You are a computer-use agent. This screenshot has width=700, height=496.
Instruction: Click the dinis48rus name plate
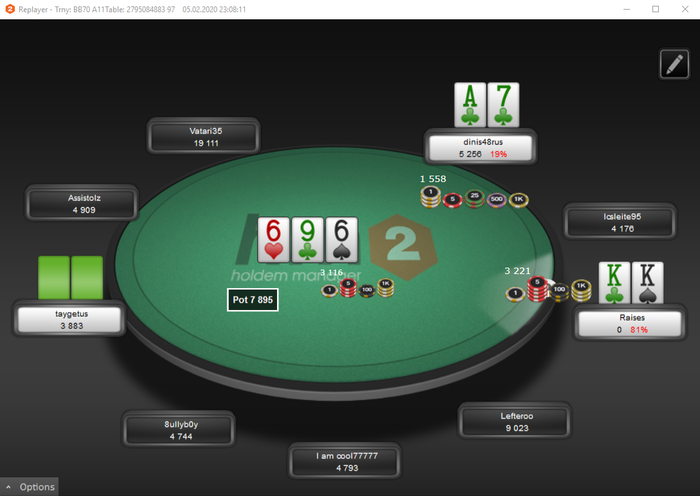[x=481, y=148]
